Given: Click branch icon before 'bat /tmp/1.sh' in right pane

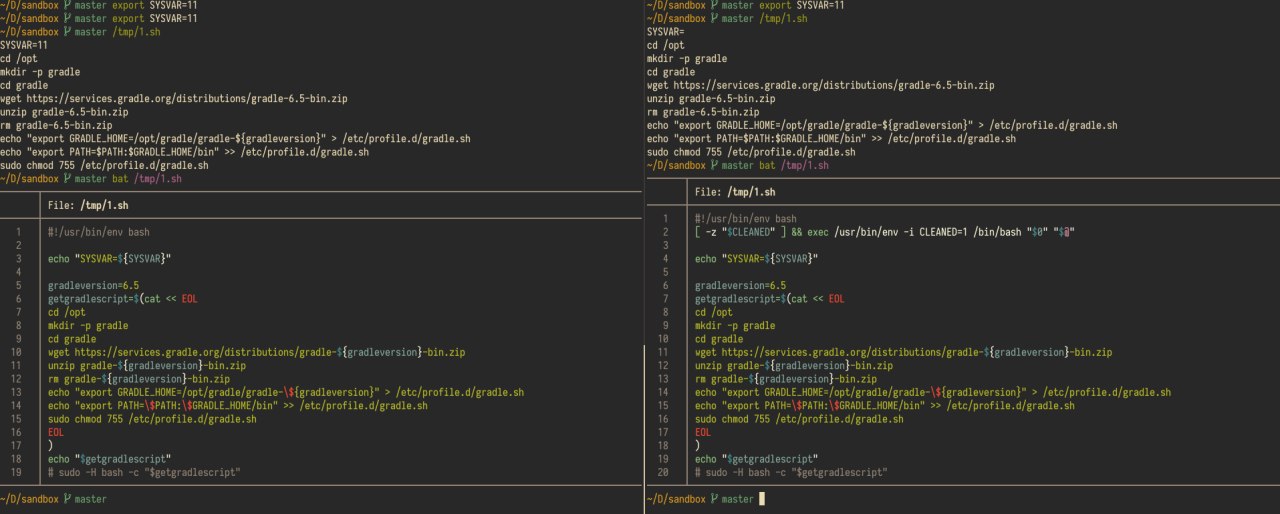Looking at the screenshot, I should (713, 165).
